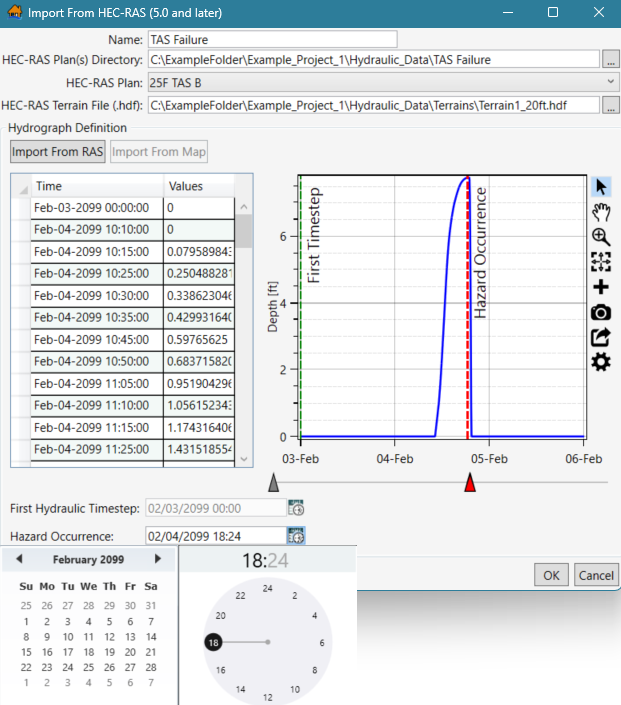Click the table select-all corner cell
This screenshot has height=705, width=621.
[21, 186]
